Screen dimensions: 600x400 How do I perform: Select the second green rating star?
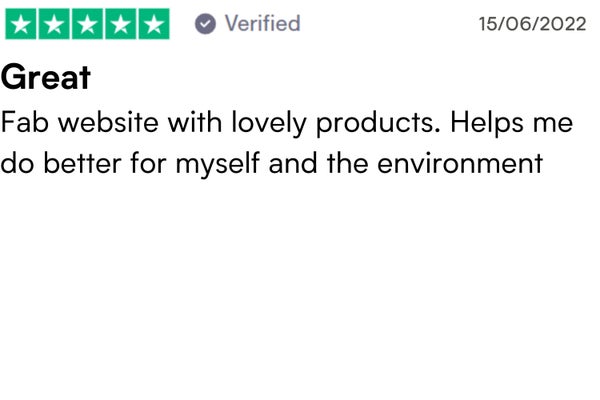pos(54,24)
